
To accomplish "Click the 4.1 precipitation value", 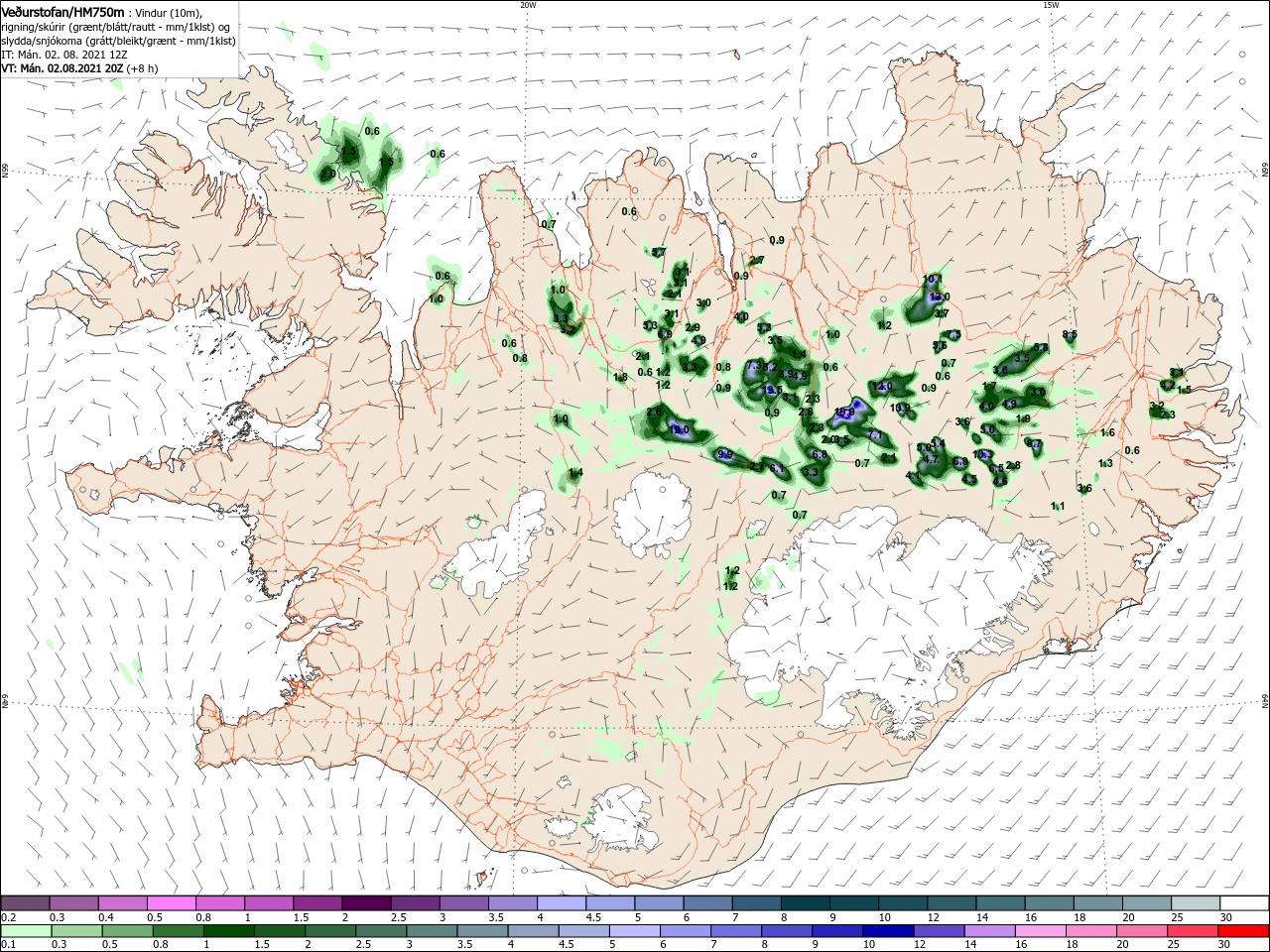I will 914,476.
